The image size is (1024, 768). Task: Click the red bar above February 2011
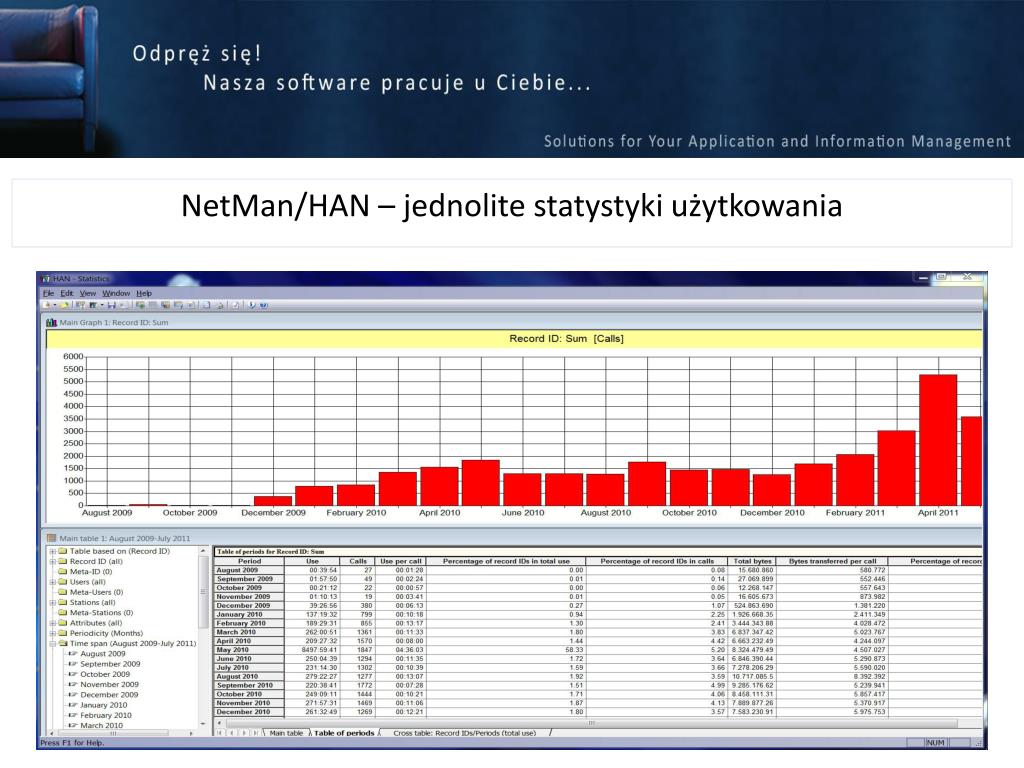855,480
